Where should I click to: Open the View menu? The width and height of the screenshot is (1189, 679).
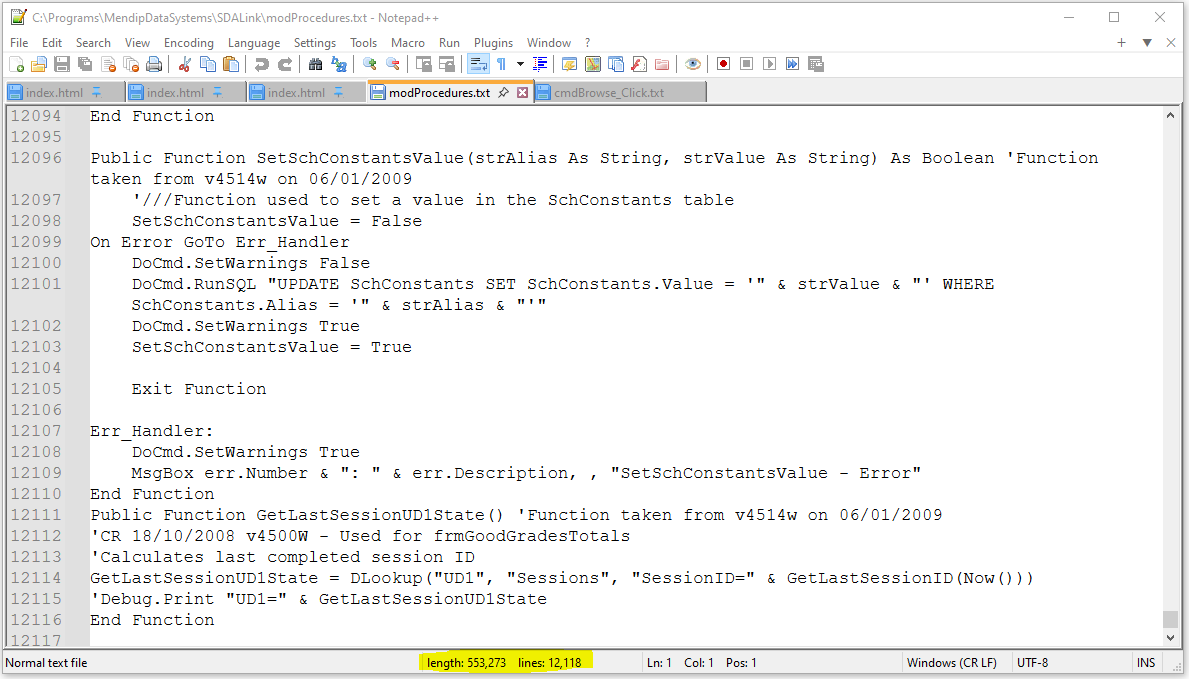[x=137, y=42]
